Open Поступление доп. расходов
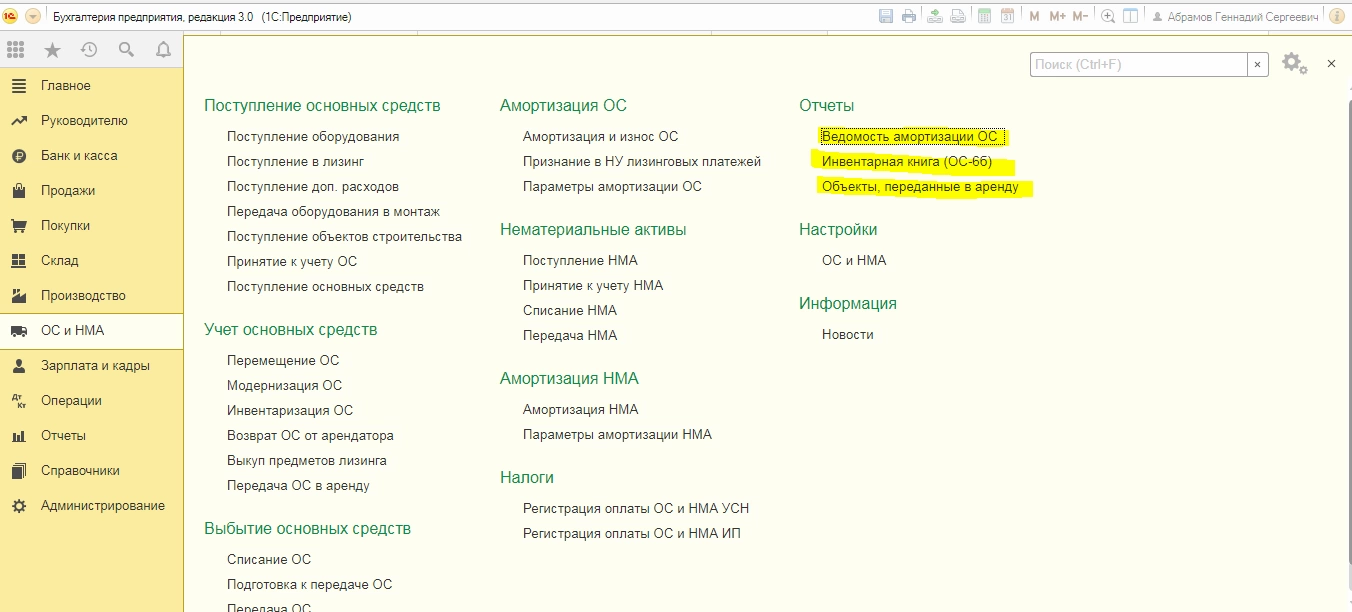 (313, 187)
